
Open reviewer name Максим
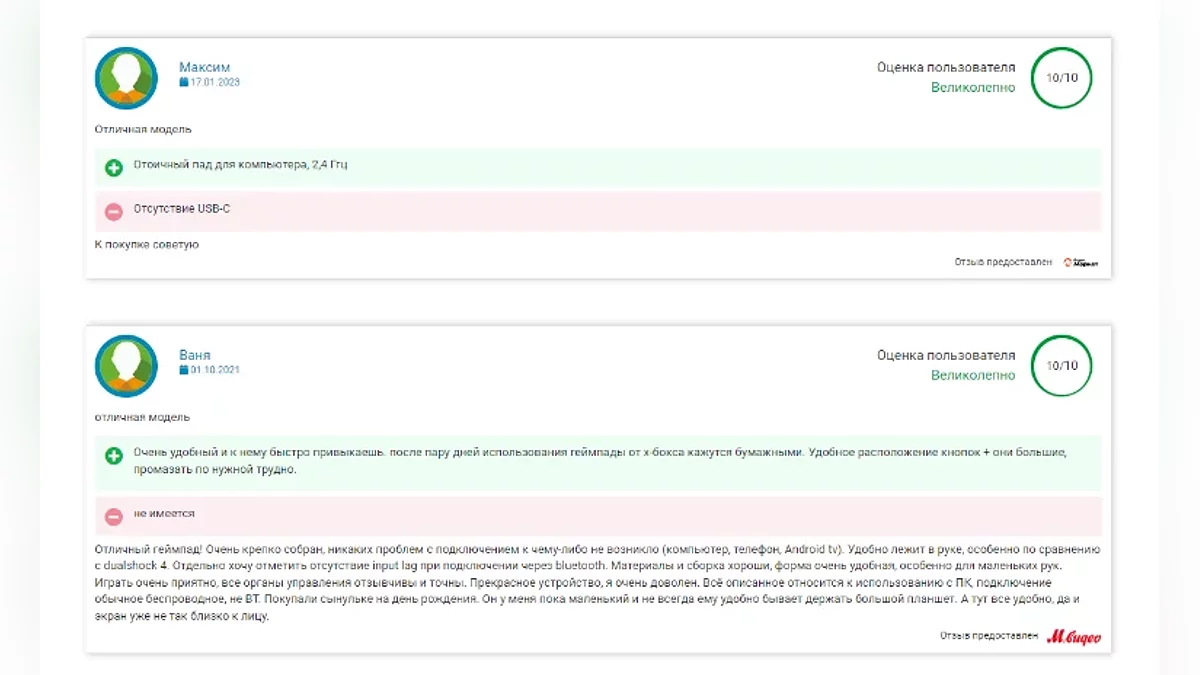204,67
